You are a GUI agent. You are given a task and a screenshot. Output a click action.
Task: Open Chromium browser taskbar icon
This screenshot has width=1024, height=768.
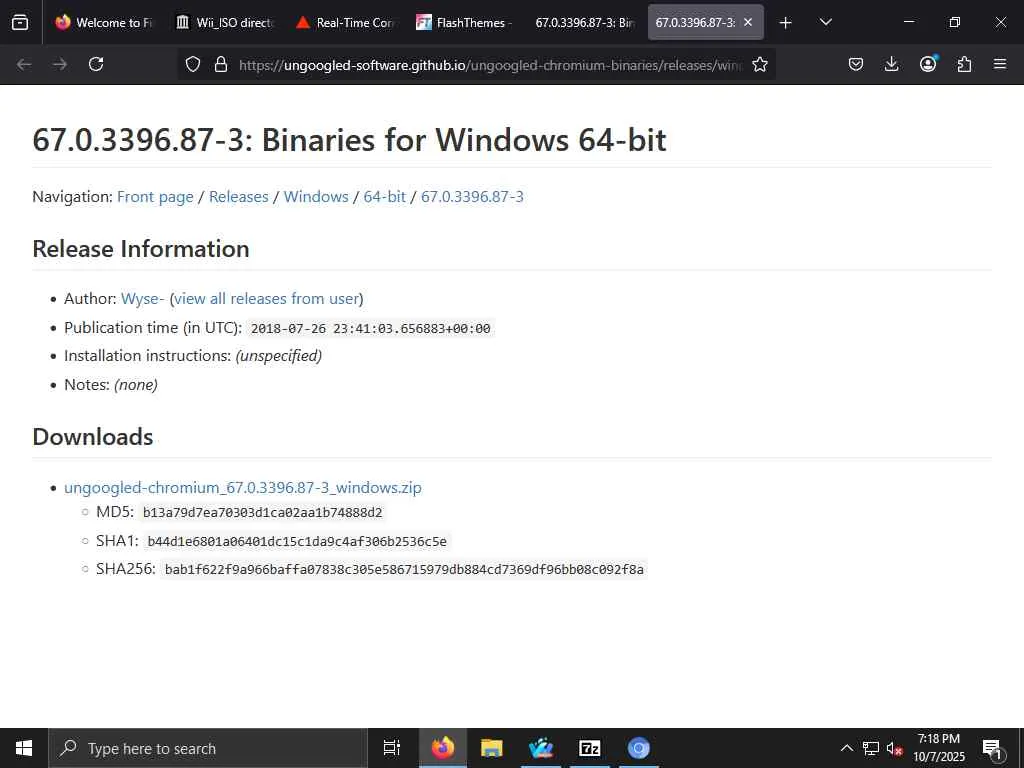[639, 748]
